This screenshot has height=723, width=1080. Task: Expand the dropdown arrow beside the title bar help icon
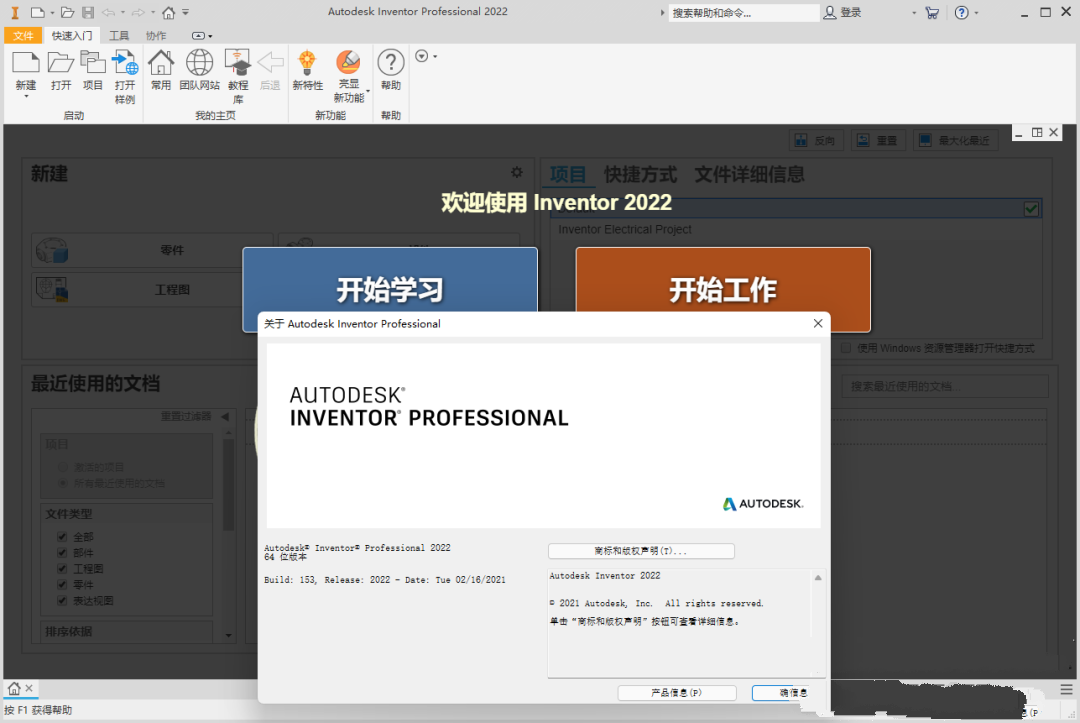tap(976, 12)
